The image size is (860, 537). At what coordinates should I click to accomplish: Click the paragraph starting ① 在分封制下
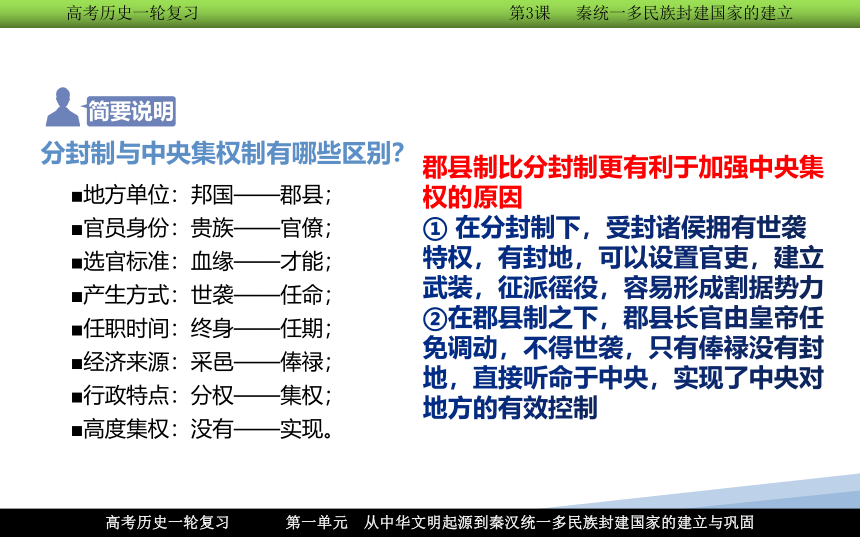click(x=623, y=257)
